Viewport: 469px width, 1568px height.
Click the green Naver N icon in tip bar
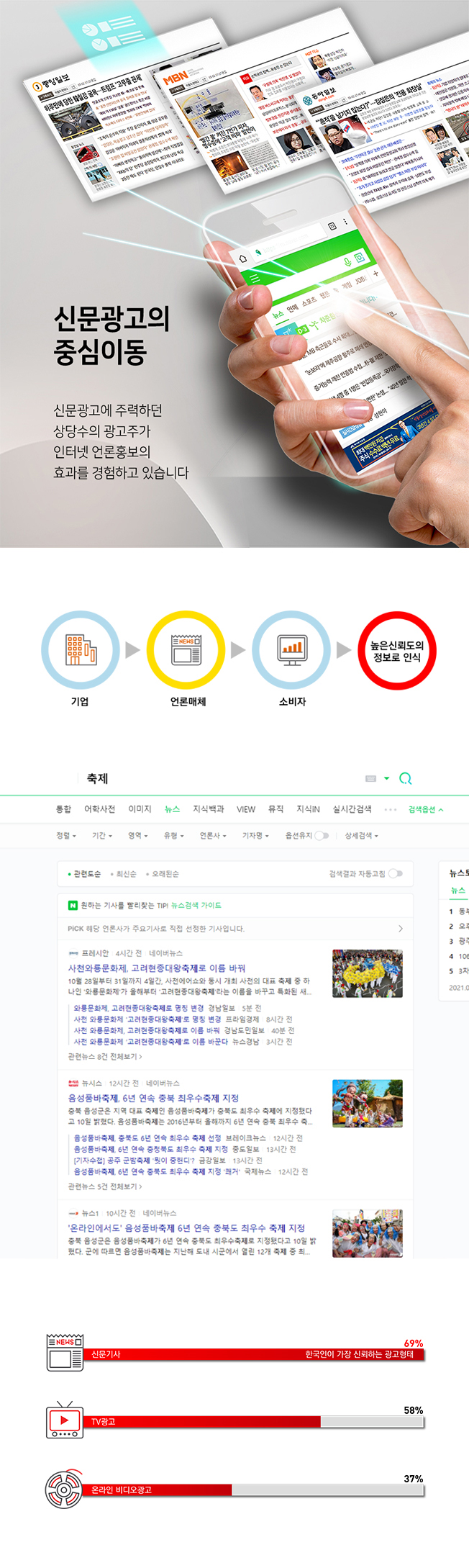pyautogui.click(x=73, y=906)
